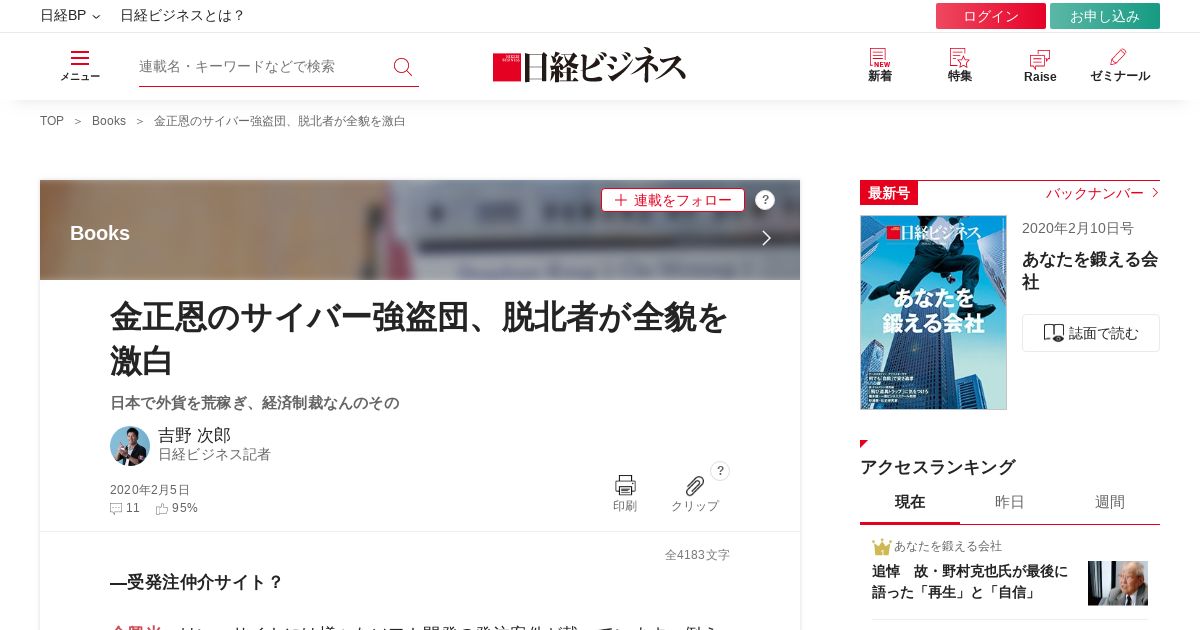Open help icon above クリップ
Image resolution: width=1200 pixels, height=630 pixels.
tap(720, 471)
